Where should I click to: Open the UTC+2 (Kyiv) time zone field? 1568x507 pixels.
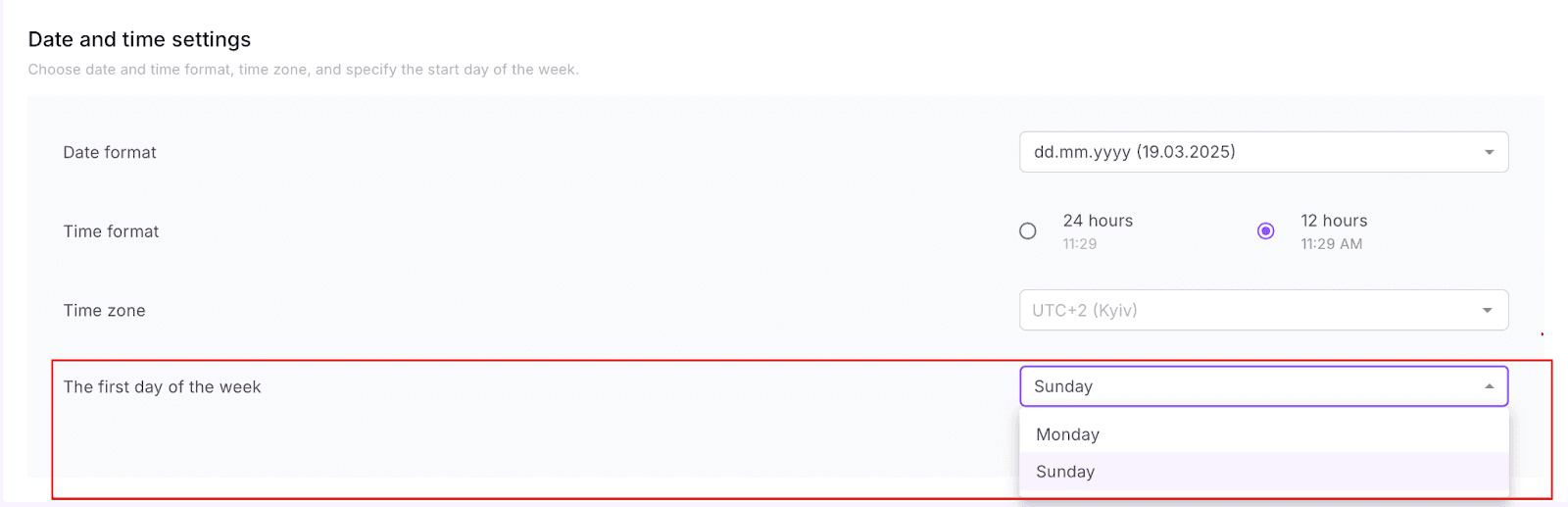tap(1245, 311)
